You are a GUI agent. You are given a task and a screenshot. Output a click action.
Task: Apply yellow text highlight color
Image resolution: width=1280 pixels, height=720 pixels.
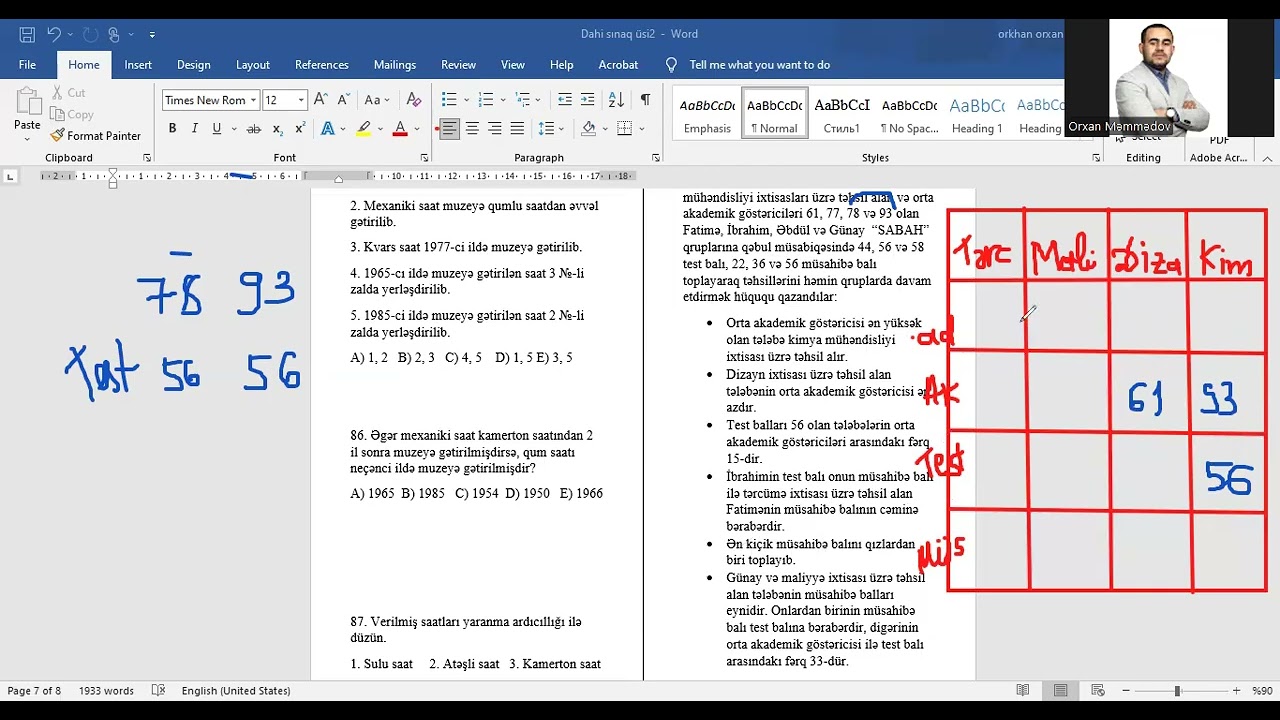point(363,128)
